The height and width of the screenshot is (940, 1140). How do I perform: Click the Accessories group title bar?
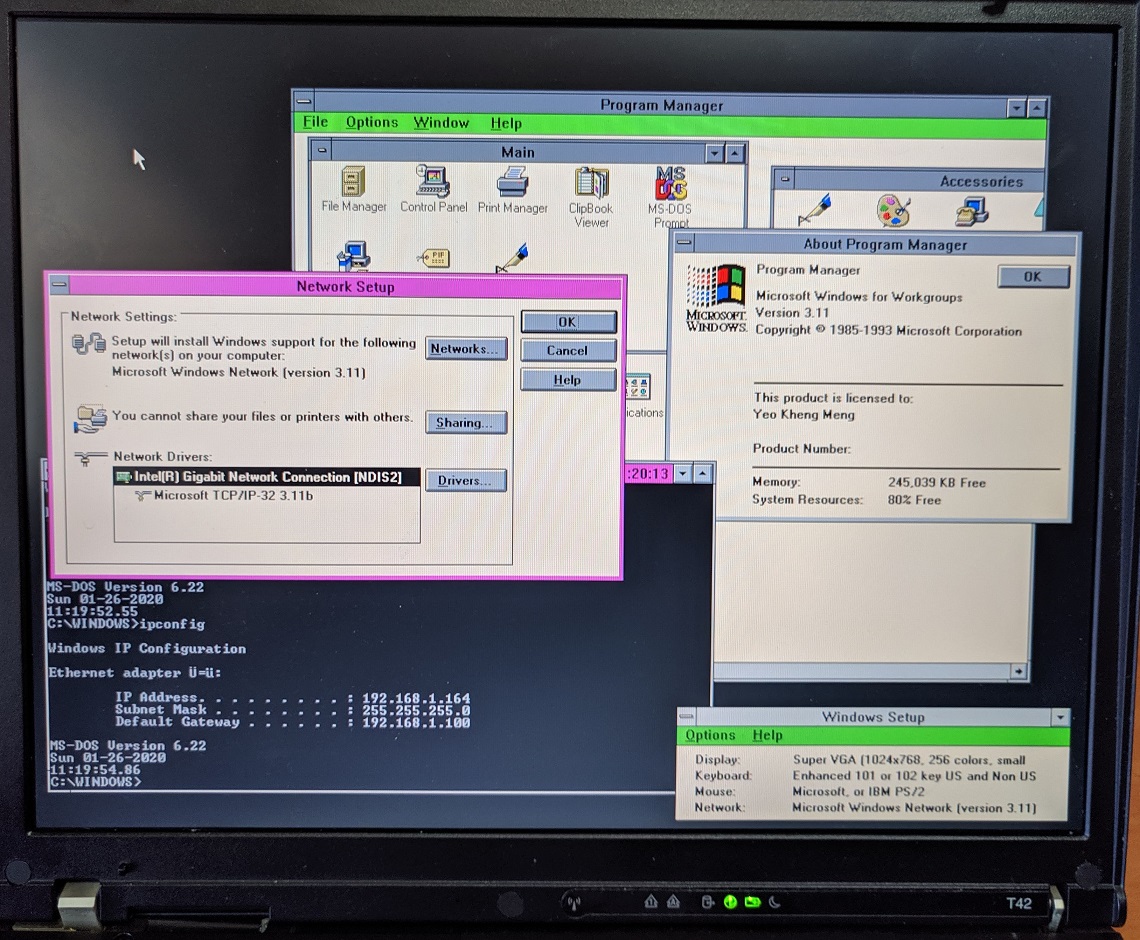tap(919, 181)
